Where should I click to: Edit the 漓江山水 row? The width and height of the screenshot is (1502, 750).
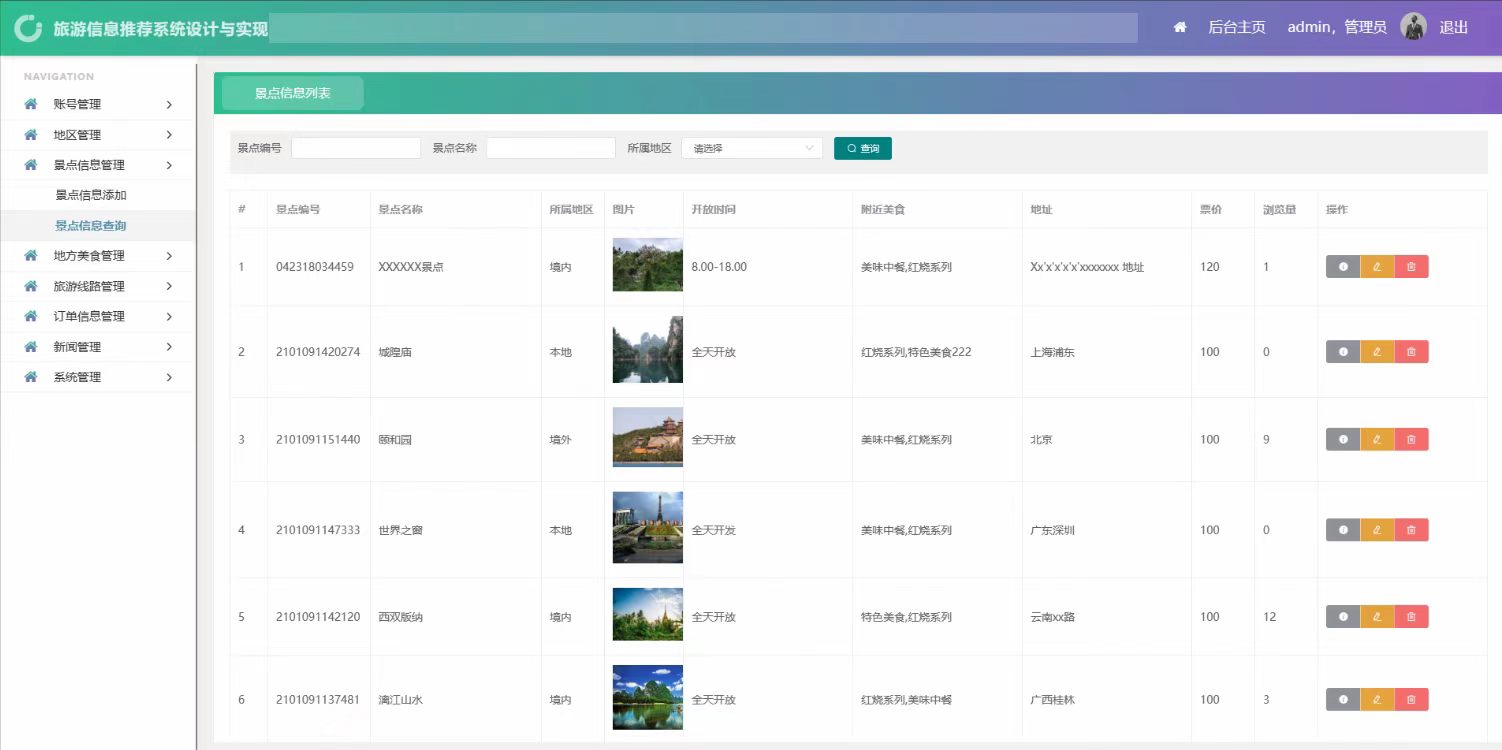(1377, 700)
